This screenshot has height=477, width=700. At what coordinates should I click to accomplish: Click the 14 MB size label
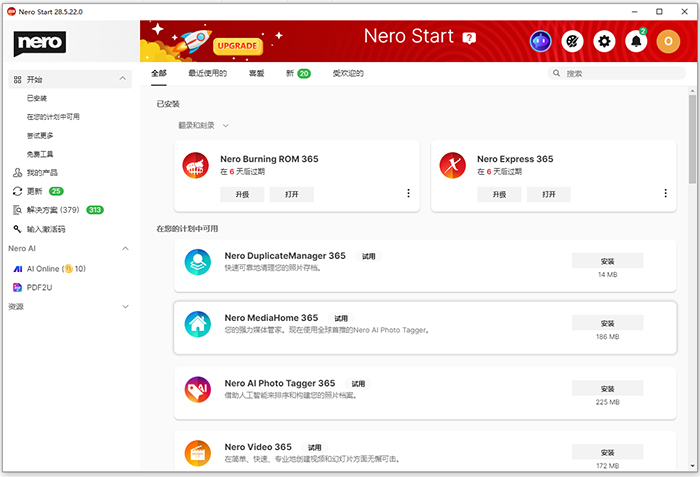click(x=608, y=275)
